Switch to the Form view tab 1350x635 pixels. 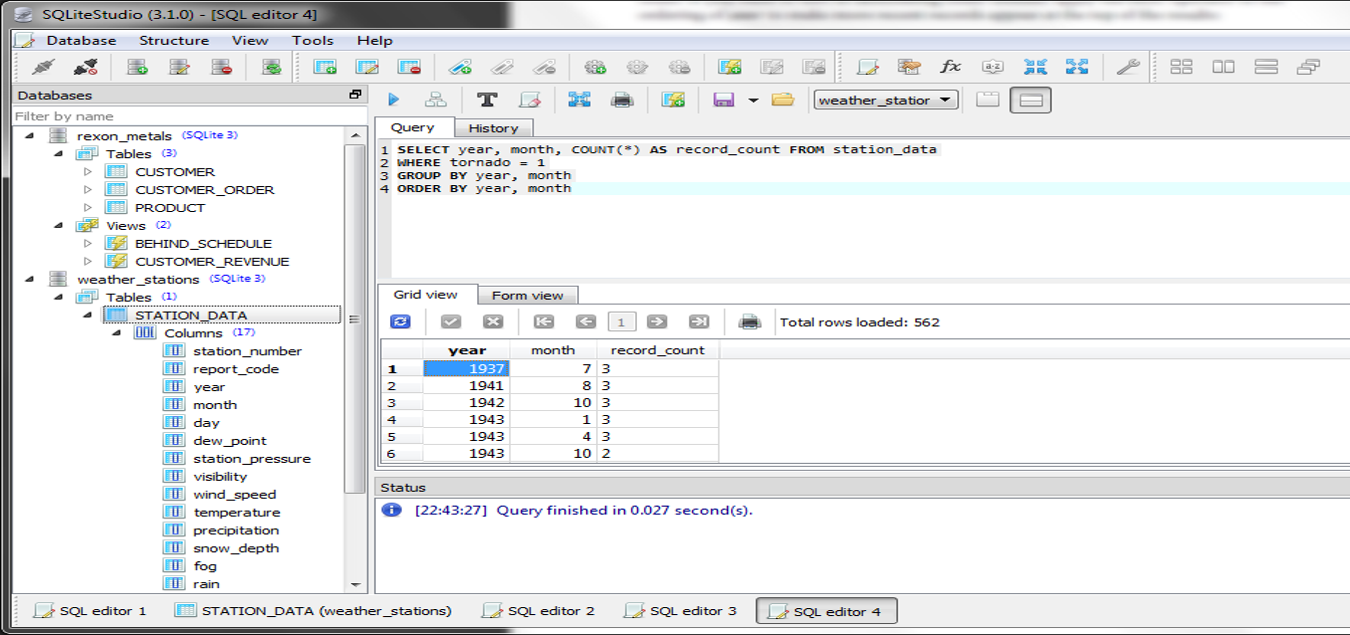pyautogui.click(x=527, y=295)
